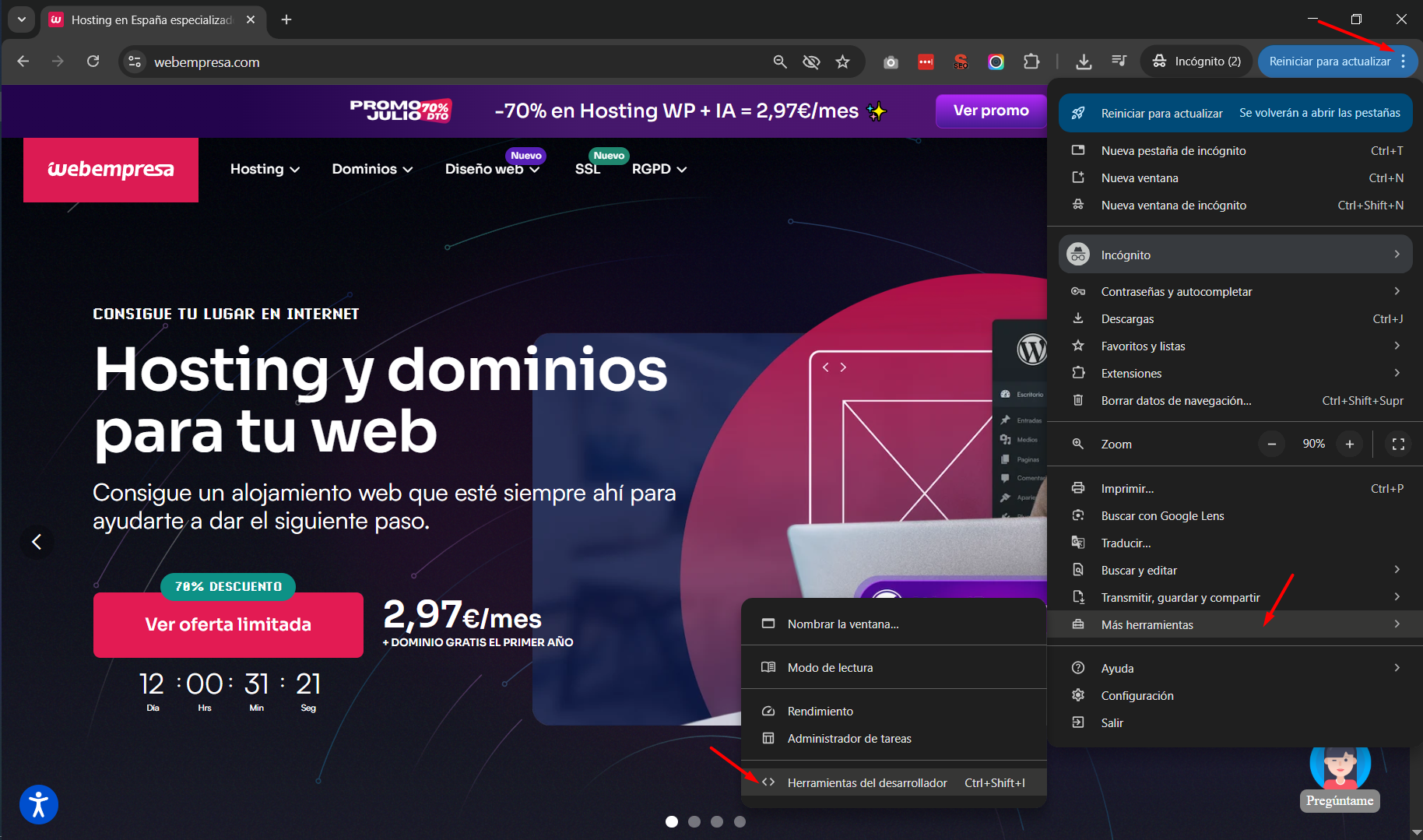Expand Transmitir, guardar y compartir submenu
This screenshot has height=840, width=1423.
(1235, 597)
